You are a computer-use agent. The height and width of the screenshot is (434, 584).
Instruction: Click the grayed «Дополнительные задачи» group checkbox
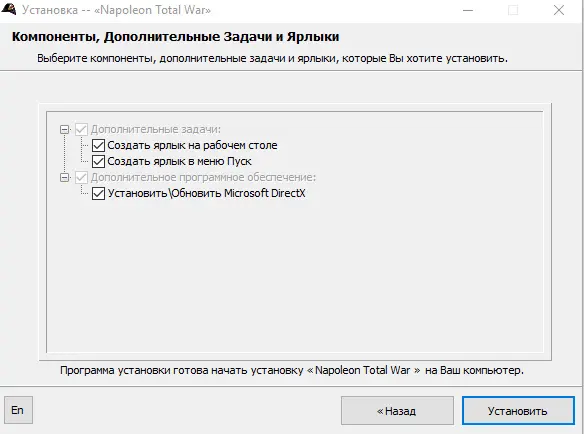pos(81,129)
